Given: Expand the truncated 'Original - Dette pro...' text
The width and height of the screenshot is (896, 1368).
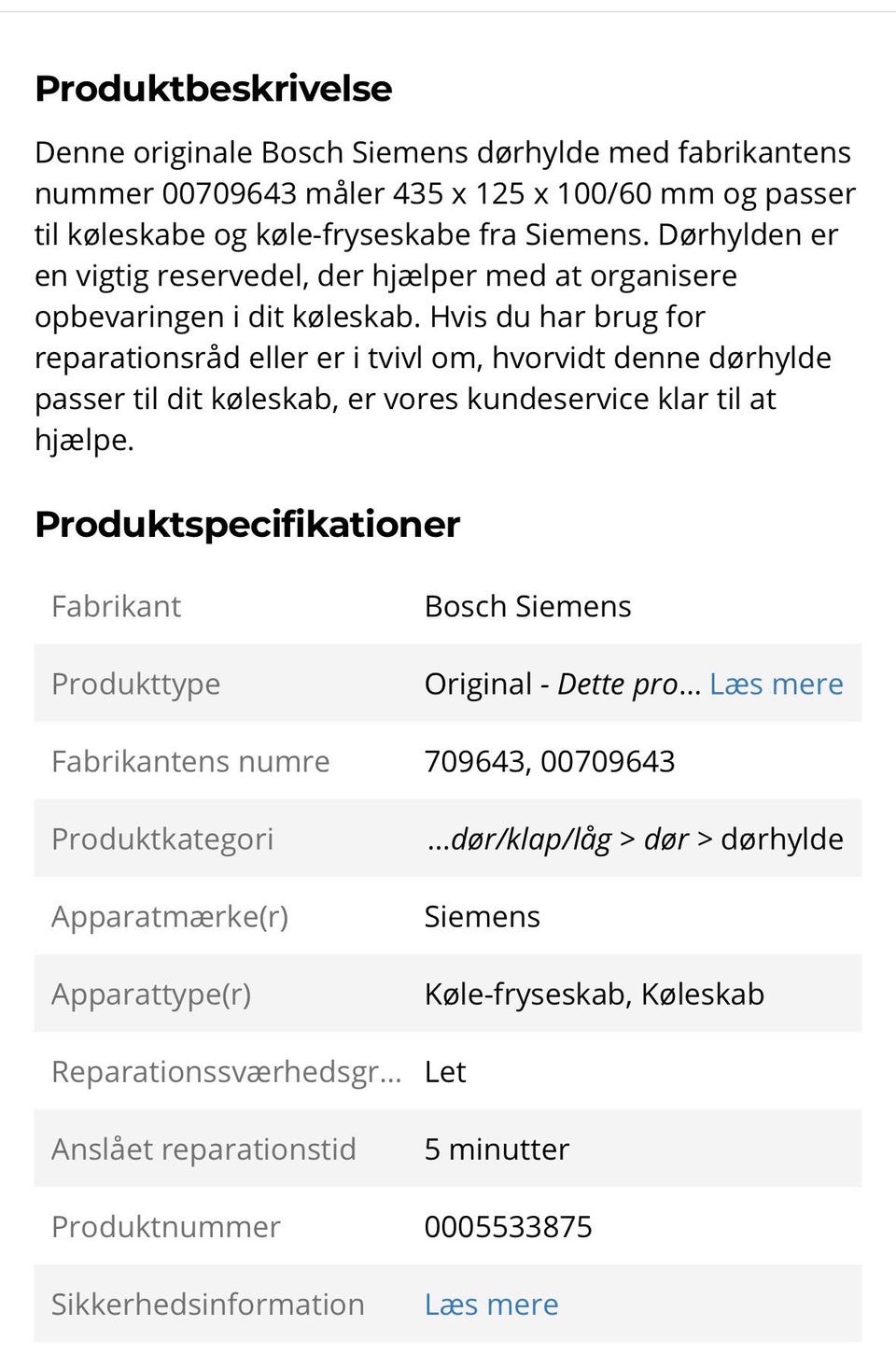Looking at the screenshot, I should coord(562,684).
